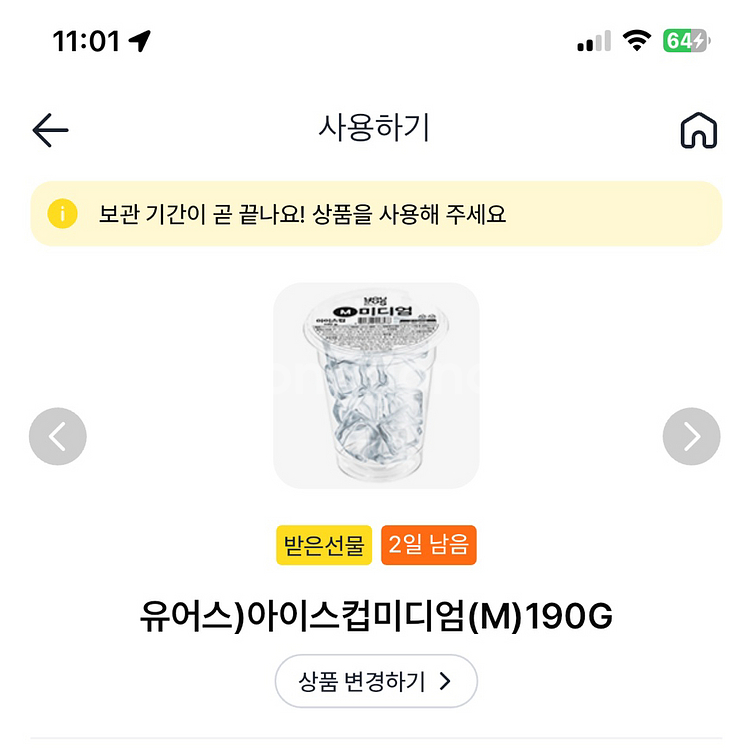Image resolution: width=750 pixels, height=756 pixels.
Task: Tap the 사용하기 page title
Action: tap(374, 129)
